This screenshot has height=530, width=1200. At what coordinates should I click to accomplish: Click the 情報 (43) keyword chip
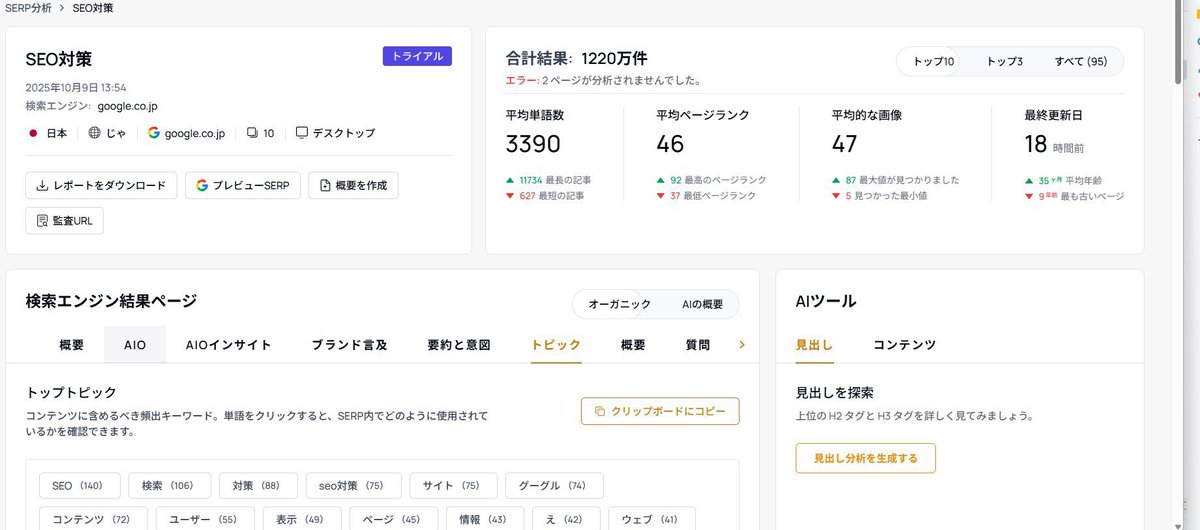483,519
